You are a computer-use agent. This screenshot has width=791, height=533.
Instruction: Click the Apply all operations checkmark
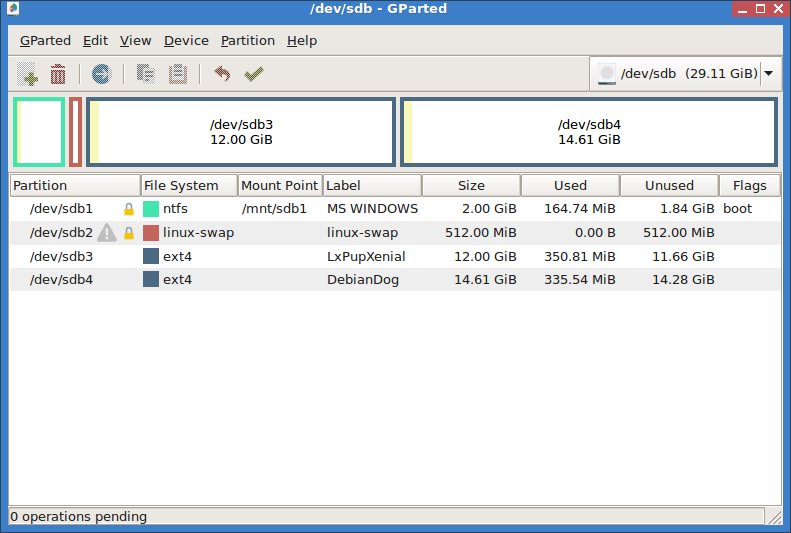pyautogui.click(x=254, y=74)
